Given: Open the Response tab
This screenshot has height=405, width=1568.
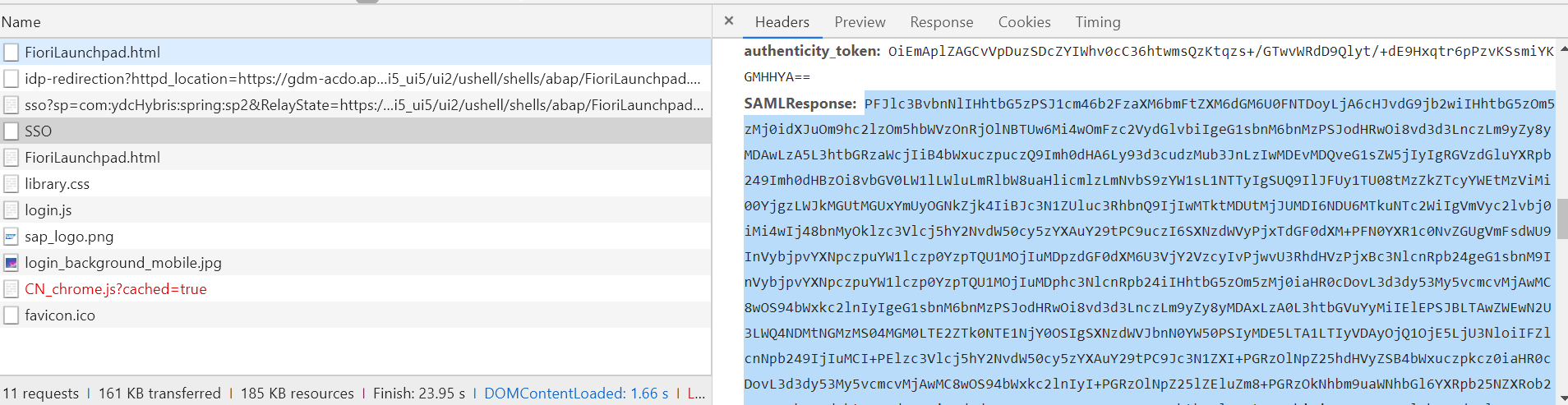Looking at the screenshot, I should coord(942,22).
